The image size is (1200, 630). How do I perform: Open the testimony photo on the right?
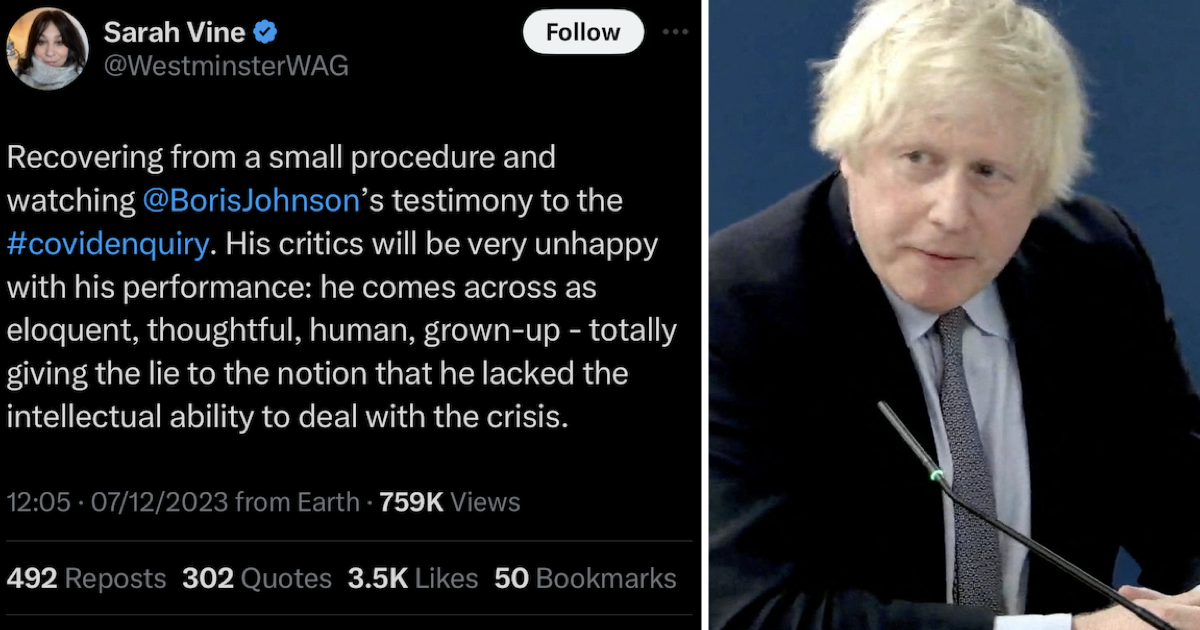[955, 315]
